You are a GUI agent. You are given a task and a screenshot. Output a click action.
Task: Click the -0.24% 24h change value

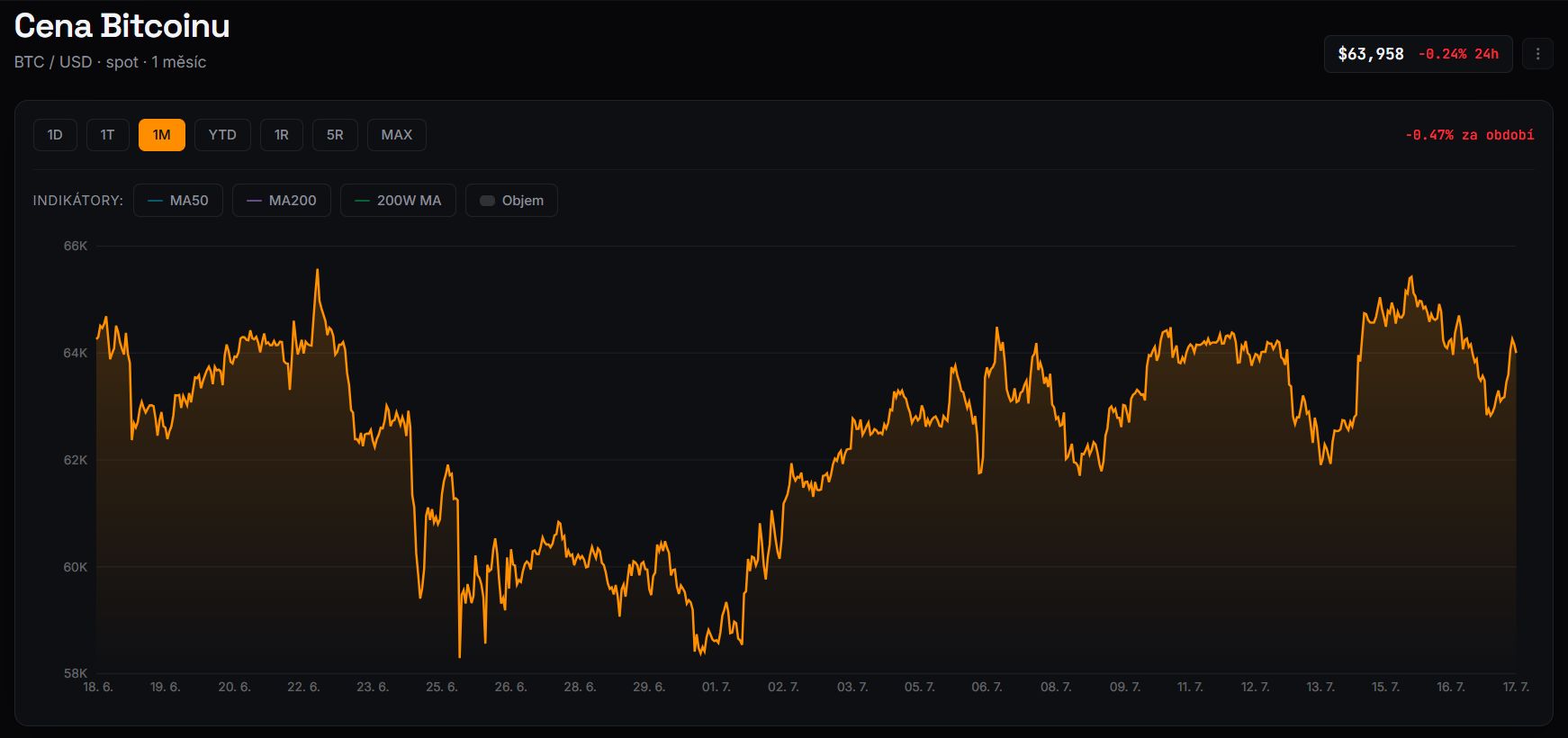pyautogui.click(x=1458, y=54)
